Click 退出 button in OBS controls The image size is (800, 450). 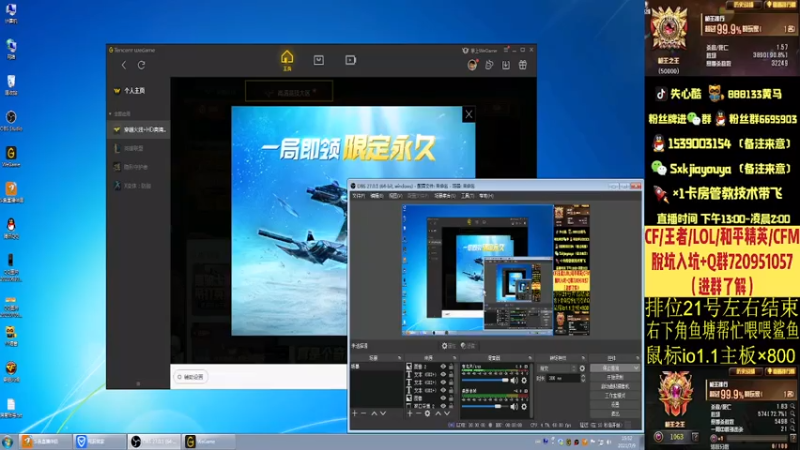click(615, 414)
